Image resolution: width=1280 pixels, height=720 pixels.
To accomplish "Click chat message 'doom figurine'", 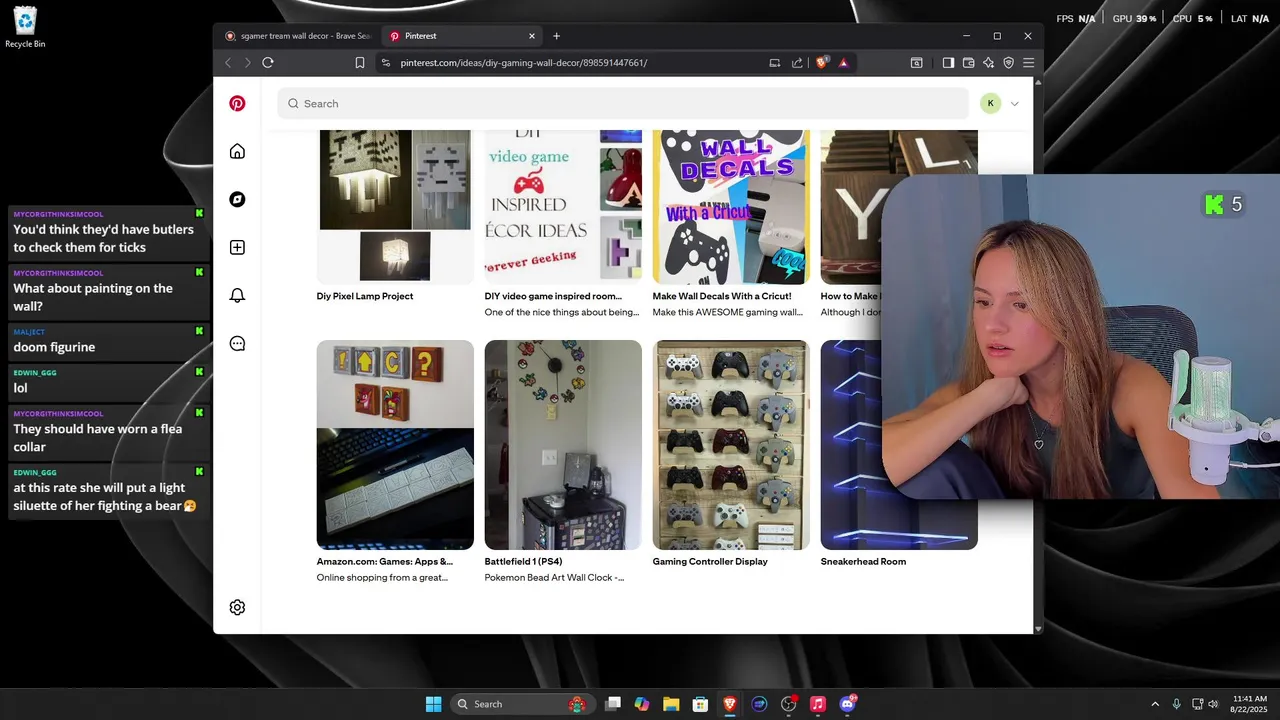I will click(54, 347).
